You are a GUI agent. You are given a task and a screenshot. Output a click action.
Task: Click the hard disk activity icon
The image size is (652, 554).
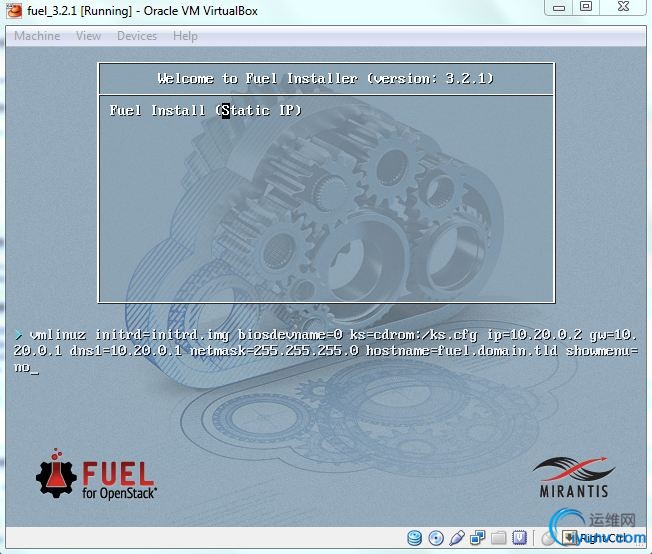tap(414, 538)
